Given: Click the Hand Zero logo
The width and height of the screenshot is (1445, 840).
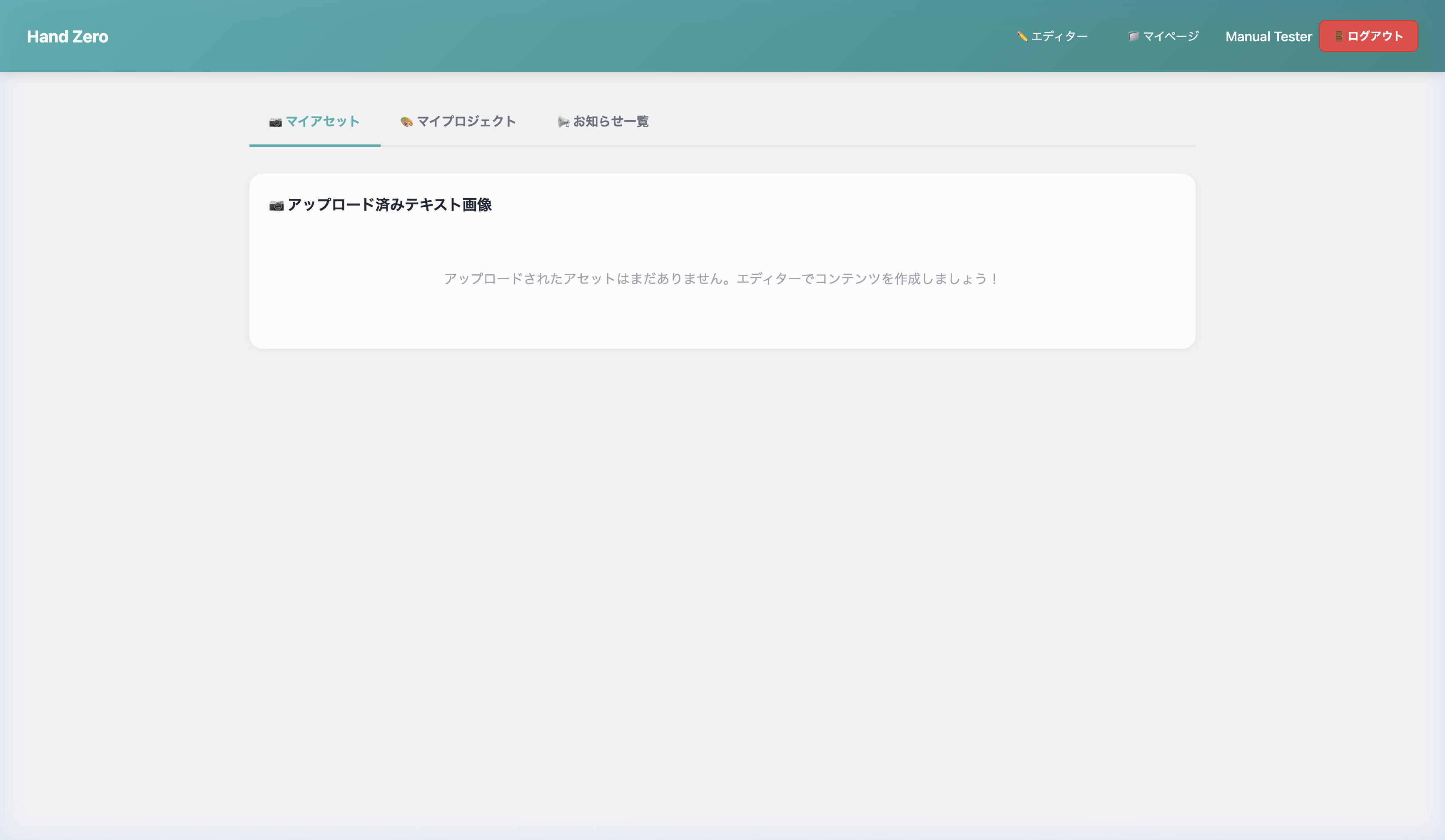Looking at the screenshot, I should click(67, 36).
